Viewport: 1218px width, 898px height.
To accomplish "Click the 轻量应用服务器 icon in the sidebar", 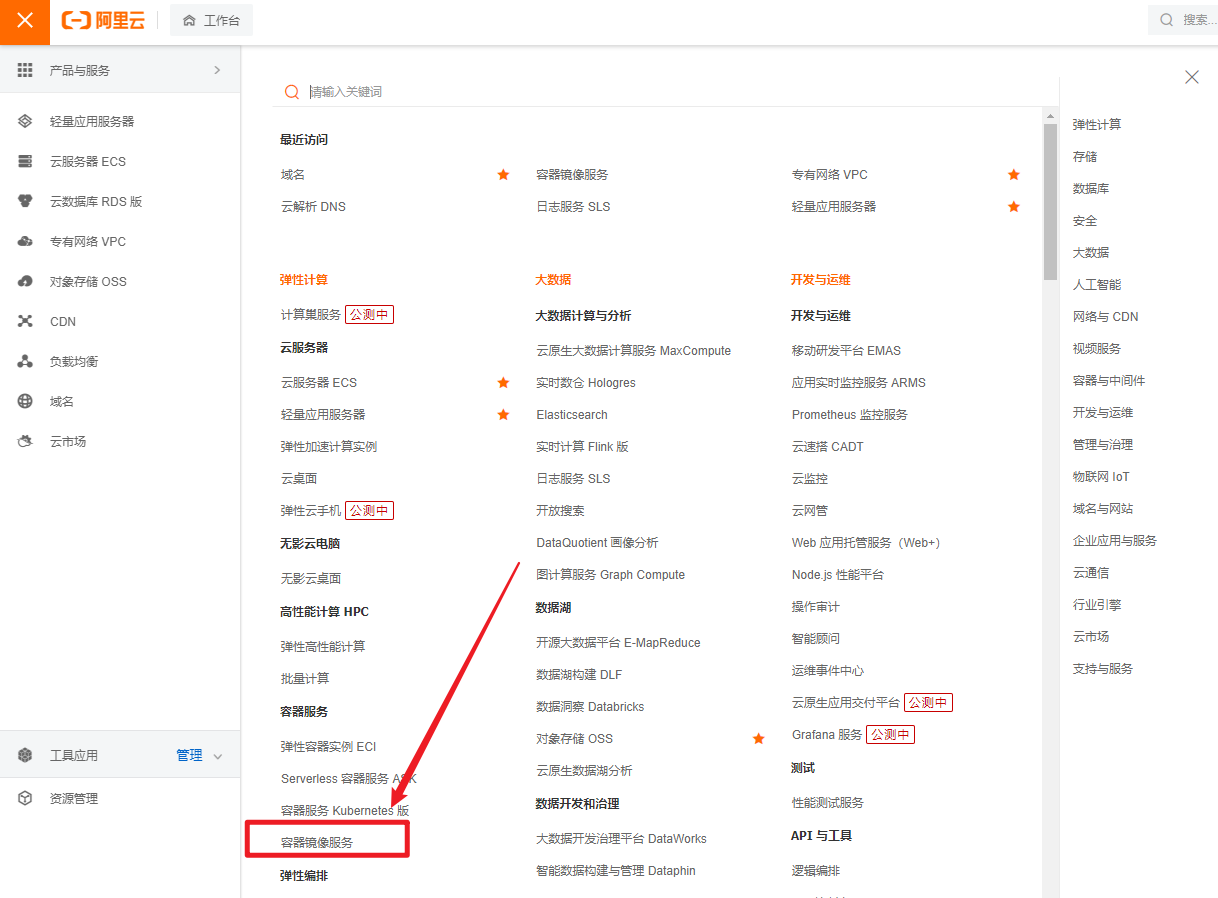I will click(26, 121).
